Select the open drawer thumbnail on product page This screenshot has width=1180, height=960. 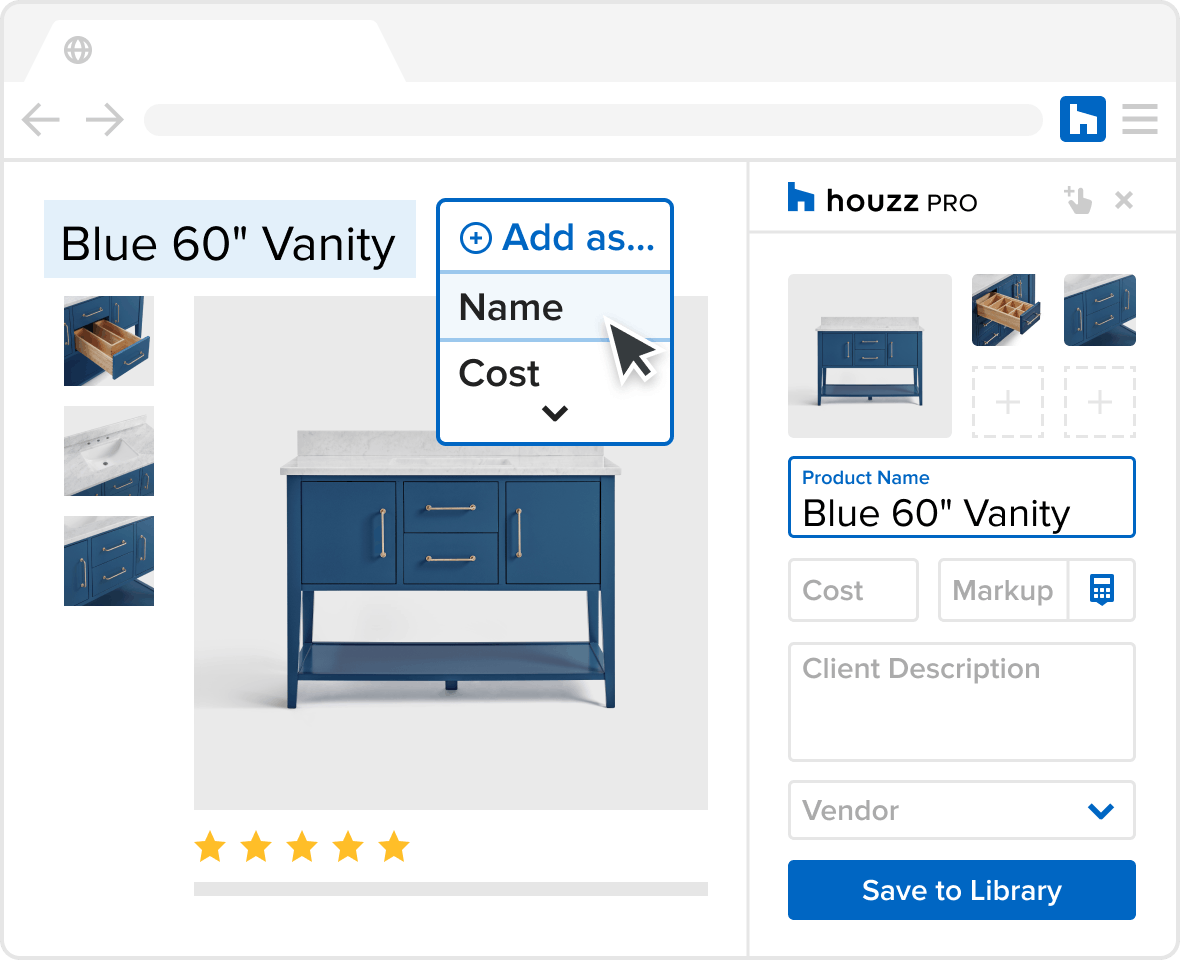pos(109,341)
